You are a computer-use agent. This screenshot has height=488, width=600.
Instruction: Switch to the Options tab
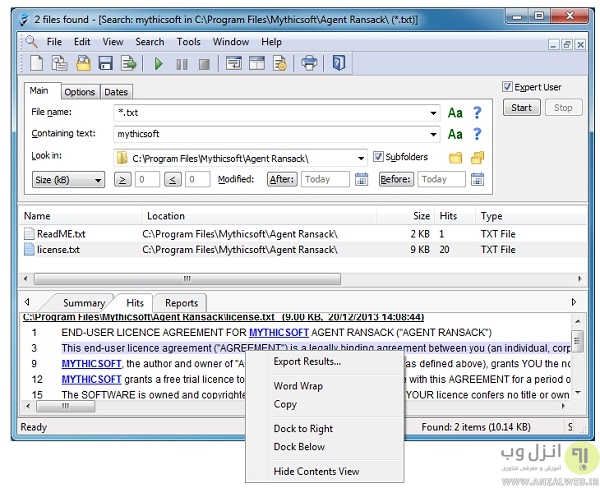[79, 92]
